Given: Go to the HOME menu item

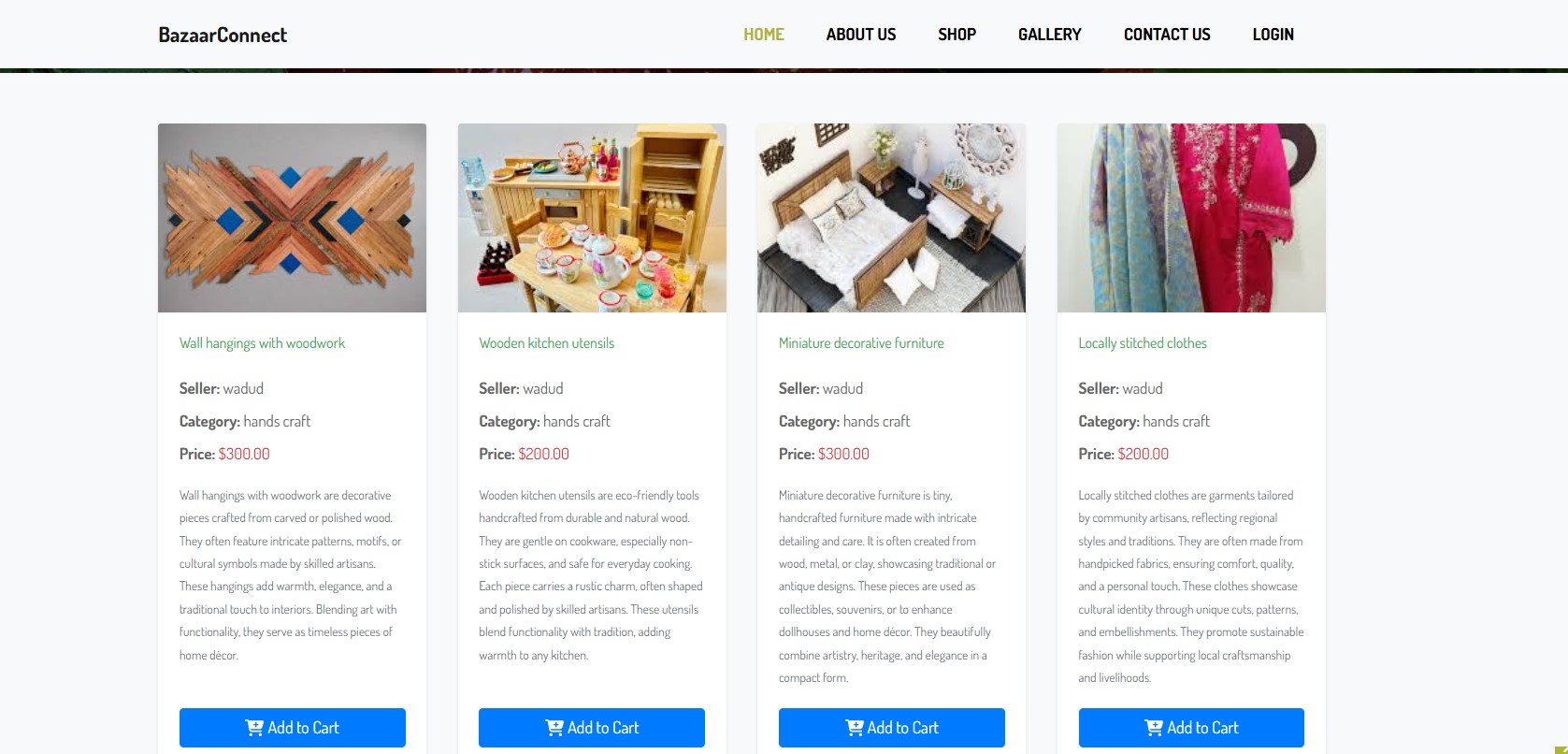Looking at the screenshot, I should click(x=764, y=35).
